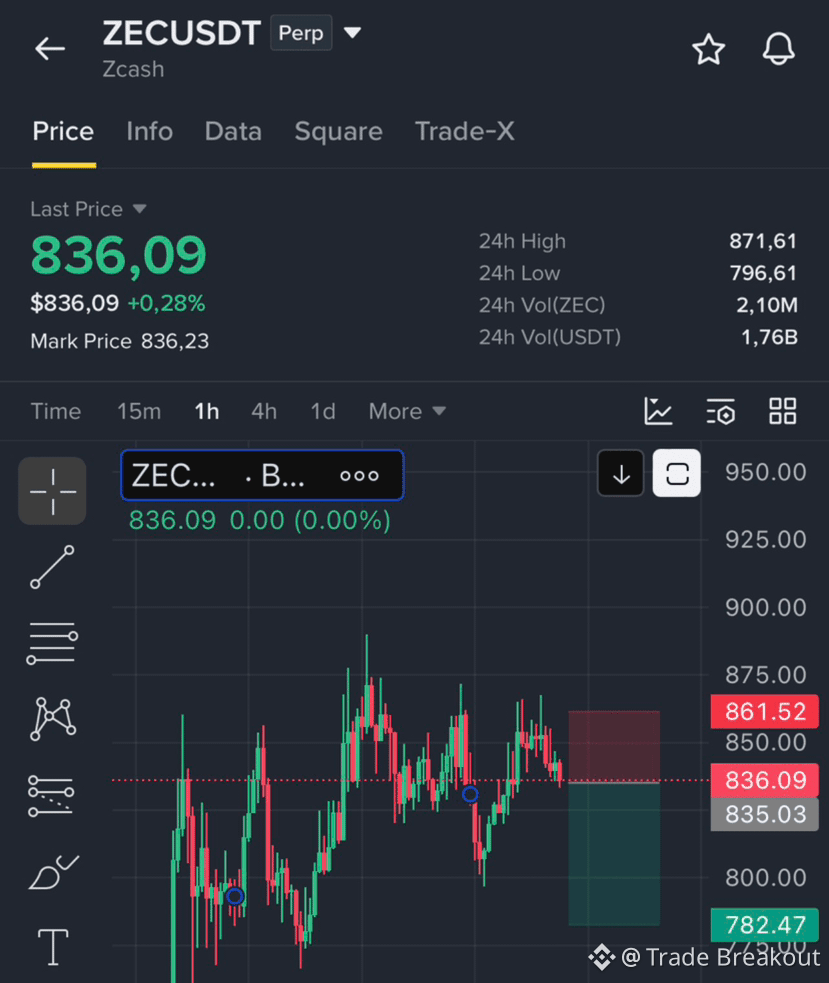Screen dimensions: 829x983
Task: Open the ZEC chart legend box
Action: point(262,476)
